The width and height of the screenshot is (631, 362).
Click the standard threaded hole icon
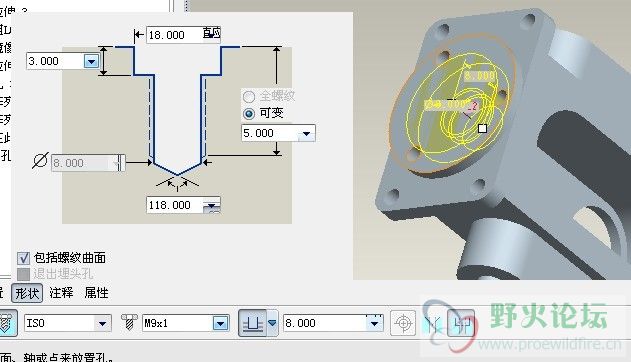[7, 323]
